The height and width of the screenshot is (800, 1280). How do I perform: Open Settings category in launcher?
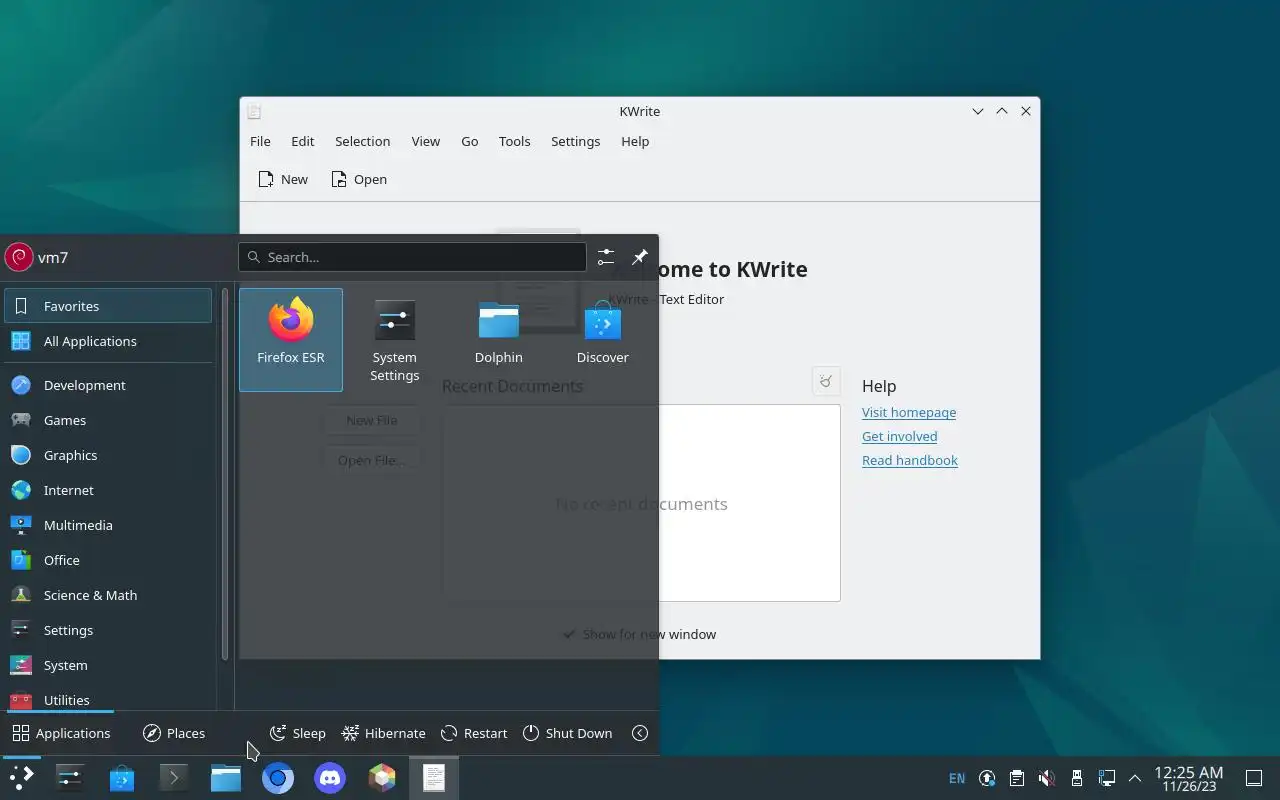108,630
